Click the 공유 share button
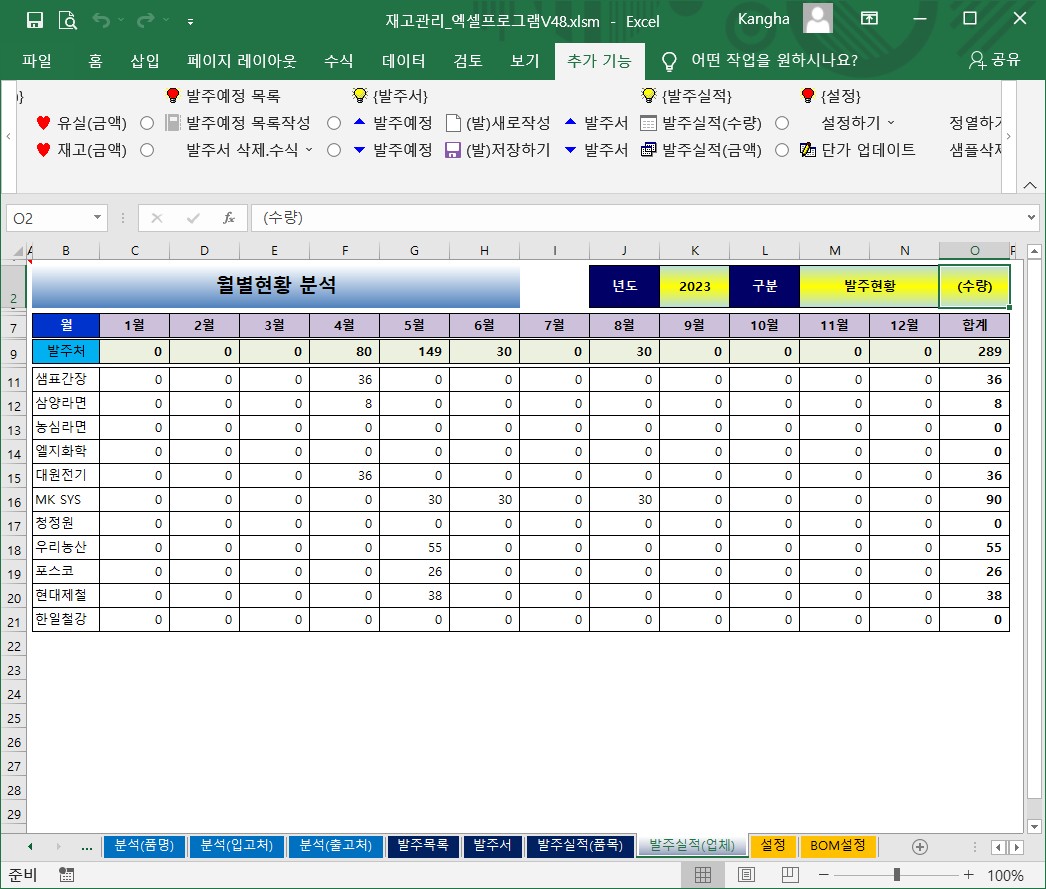 click(995, 60)
